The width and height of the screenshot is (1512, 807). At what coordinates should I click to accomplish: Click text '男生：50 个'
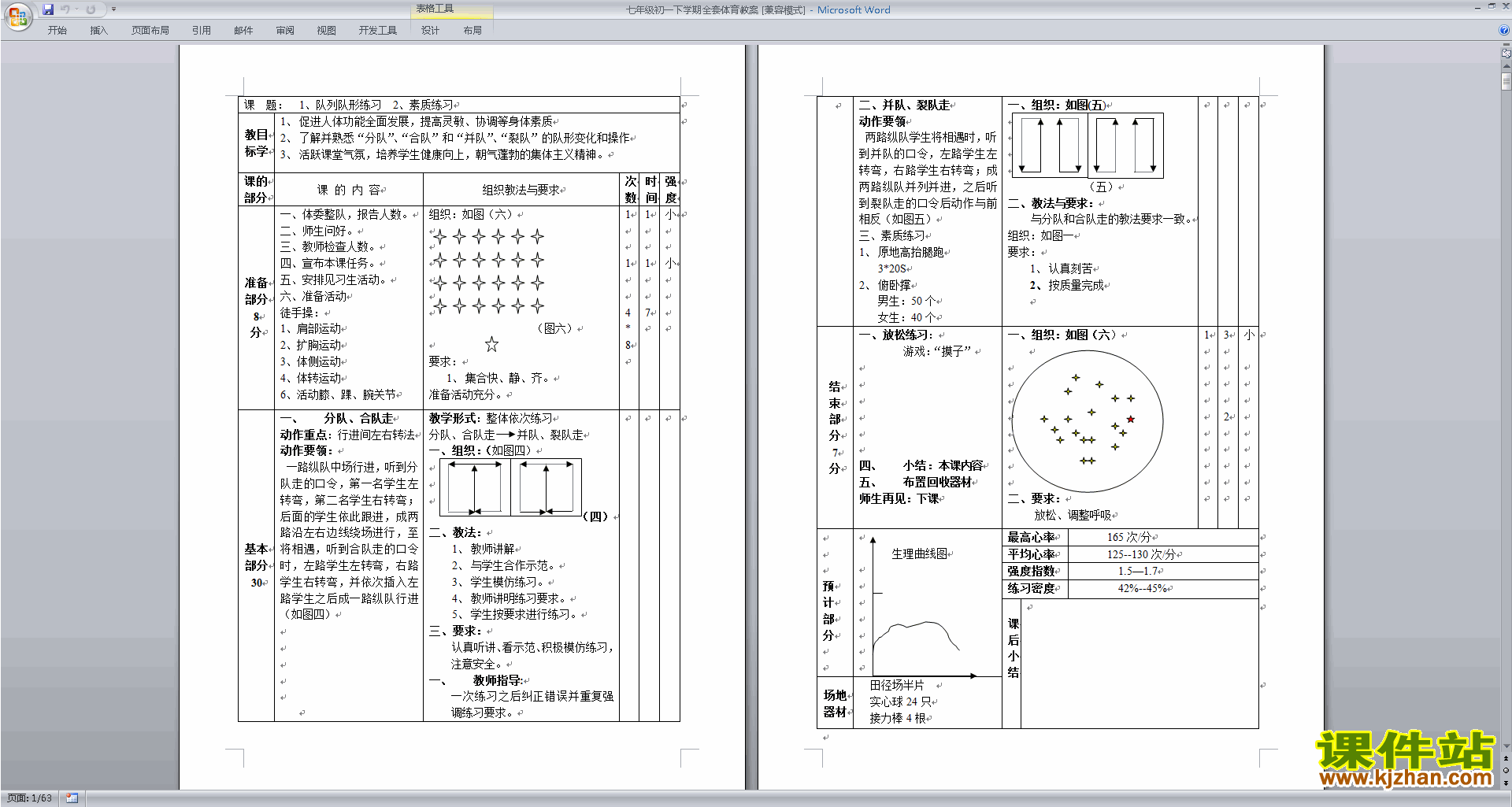pyautogui.click(x=907, y=301)
